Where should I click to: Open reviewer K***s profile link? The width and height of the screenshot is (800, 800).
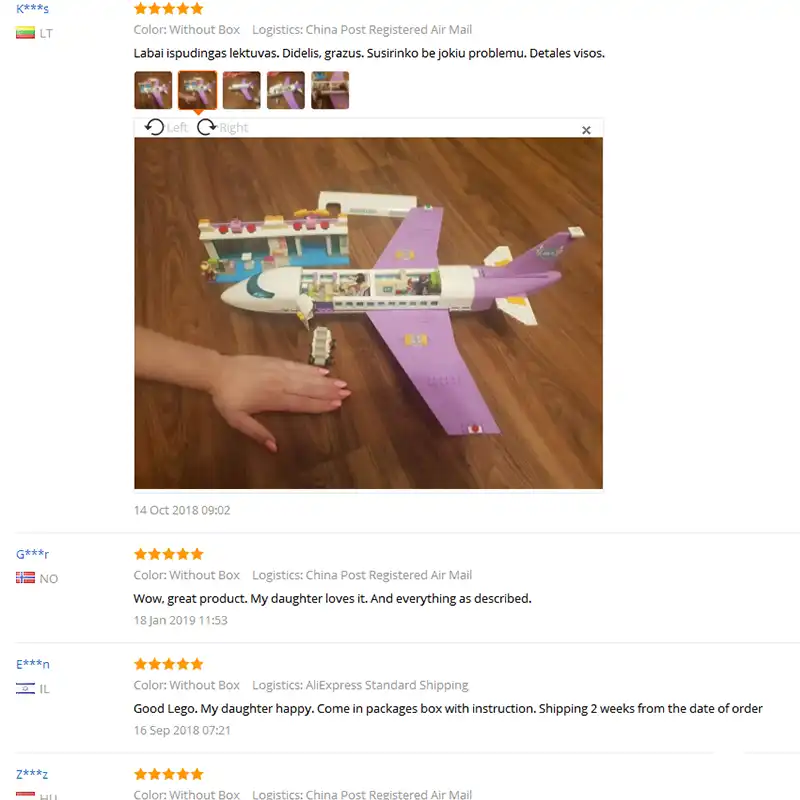(x=32, y=8)
